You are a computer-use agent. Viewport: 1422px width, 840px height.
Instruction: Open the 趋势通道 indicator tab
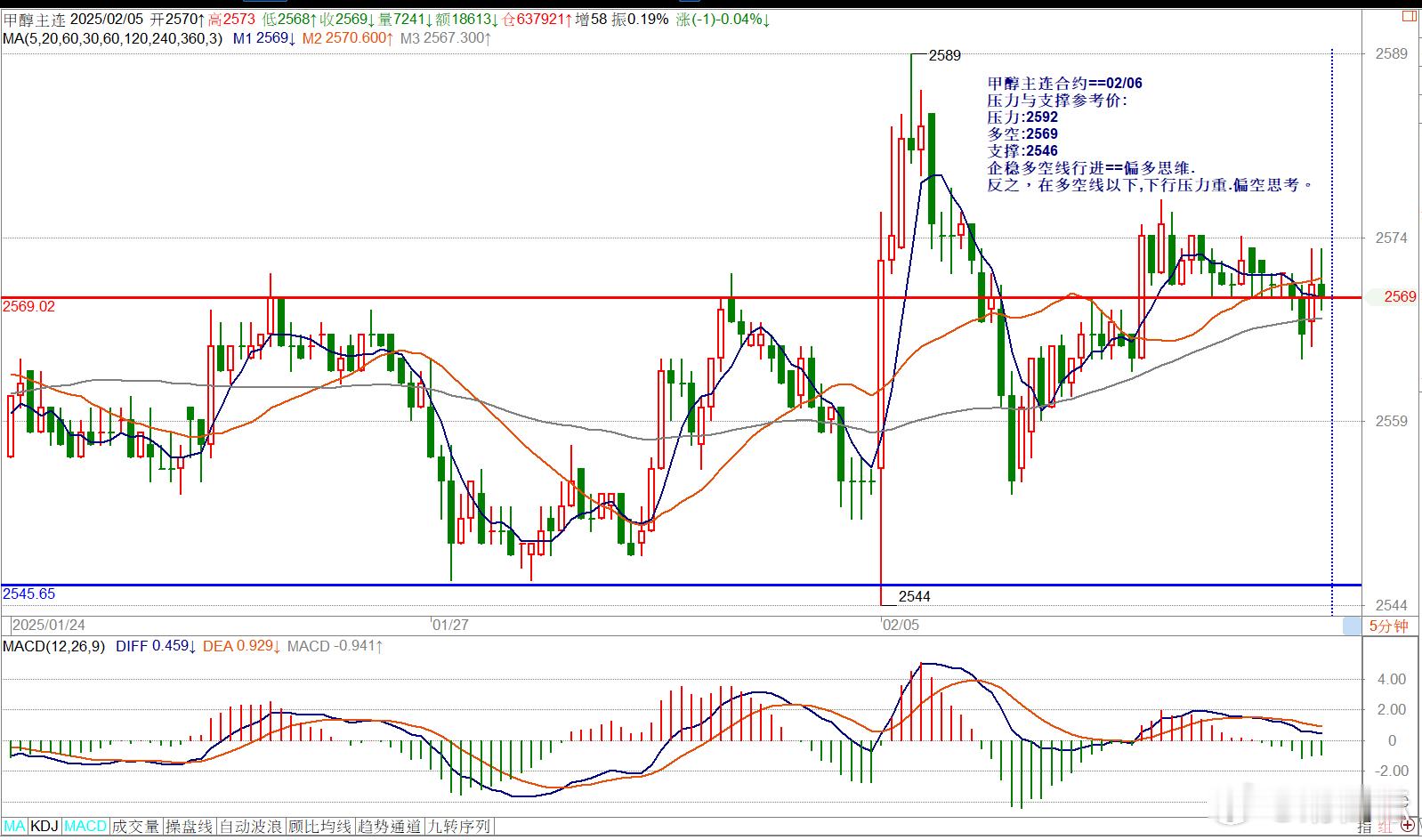tap(390, 826)
